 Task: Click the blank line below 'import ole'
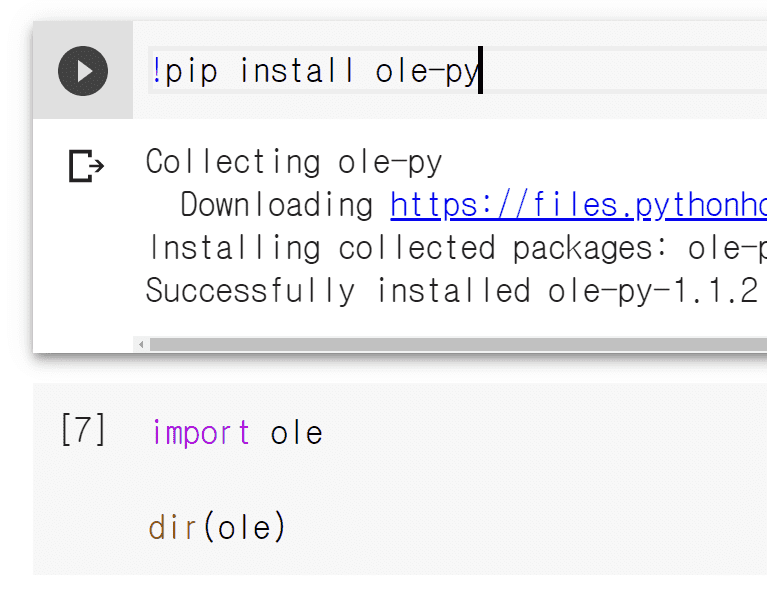[300, 480]
